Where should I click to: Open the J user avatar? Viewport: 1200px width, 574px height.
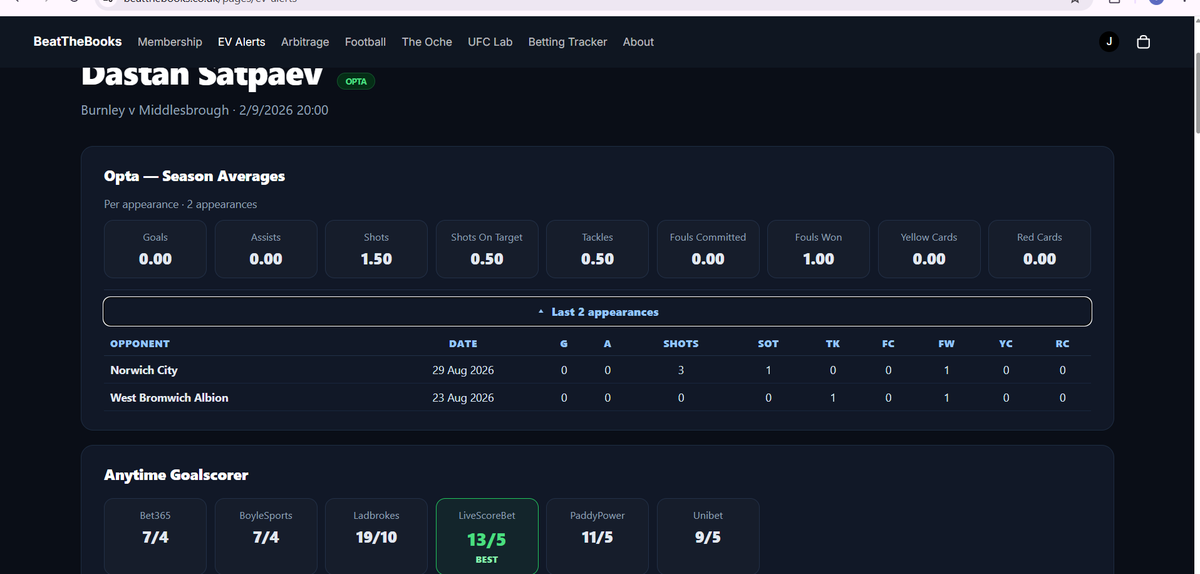coord(1108,42)
